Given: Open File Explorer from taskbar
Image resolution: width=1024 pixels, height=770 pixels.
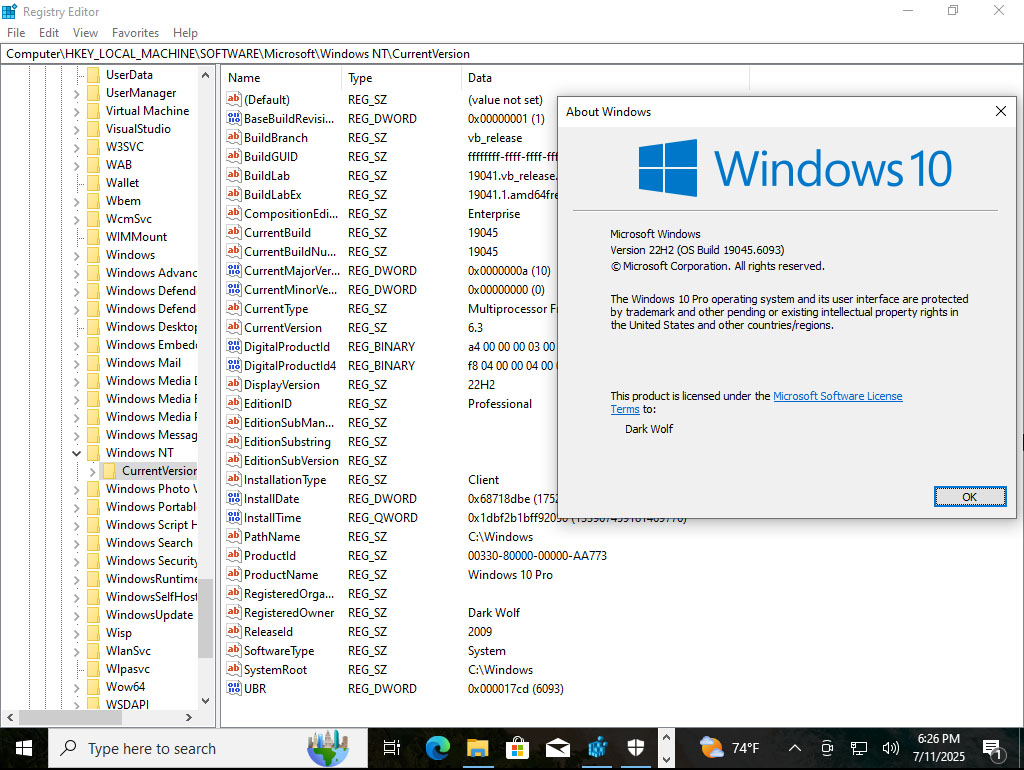Looking at the screenshot, I should point(477,748).
